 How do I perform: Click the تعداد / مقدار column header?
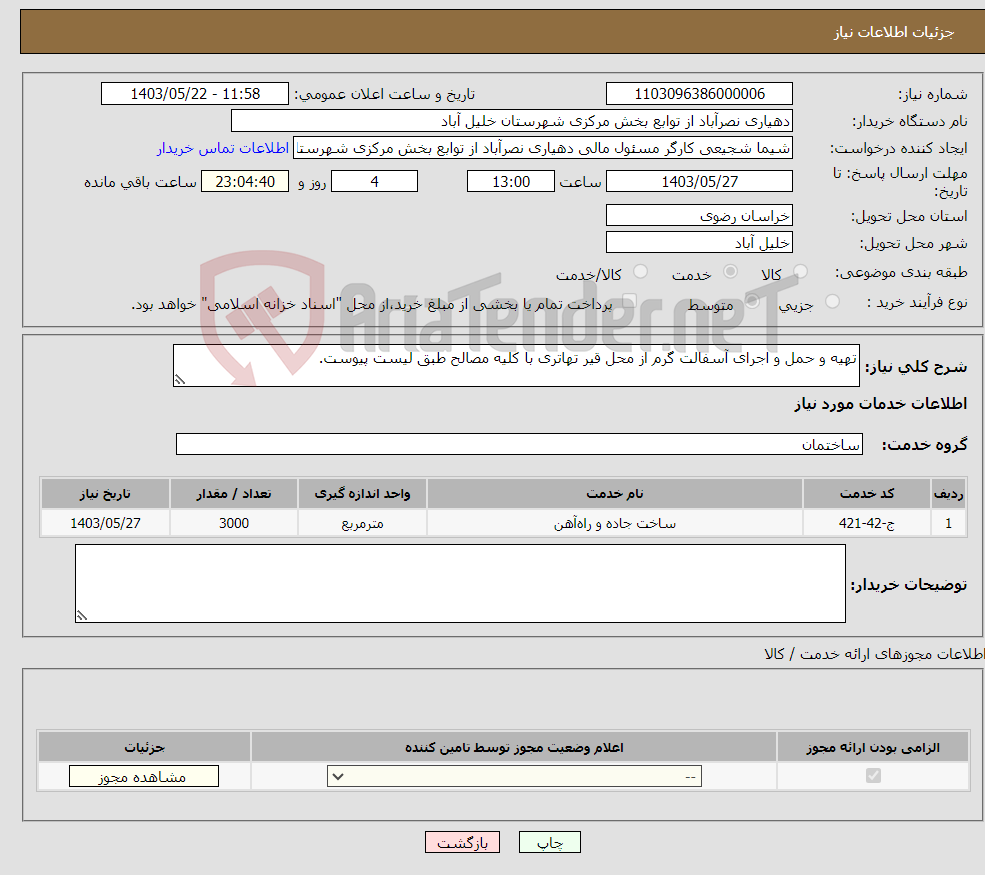tap(234, 494)
